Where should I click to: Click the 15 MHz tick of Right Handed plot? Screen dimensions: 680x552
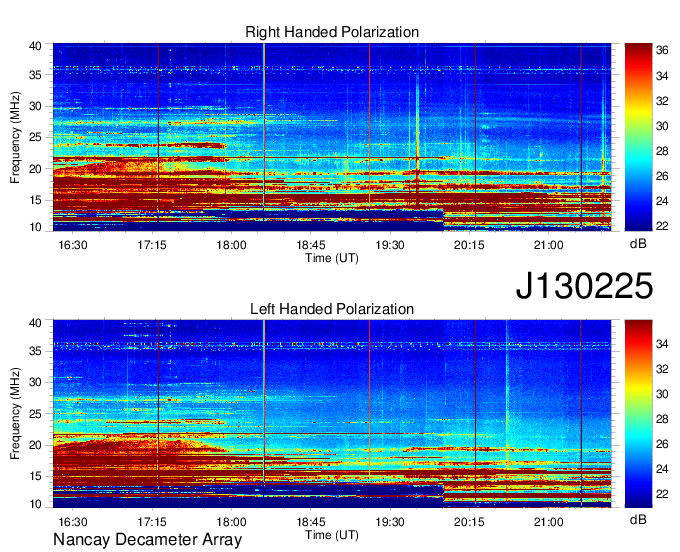pyautogui.click(x=35, y=200)
